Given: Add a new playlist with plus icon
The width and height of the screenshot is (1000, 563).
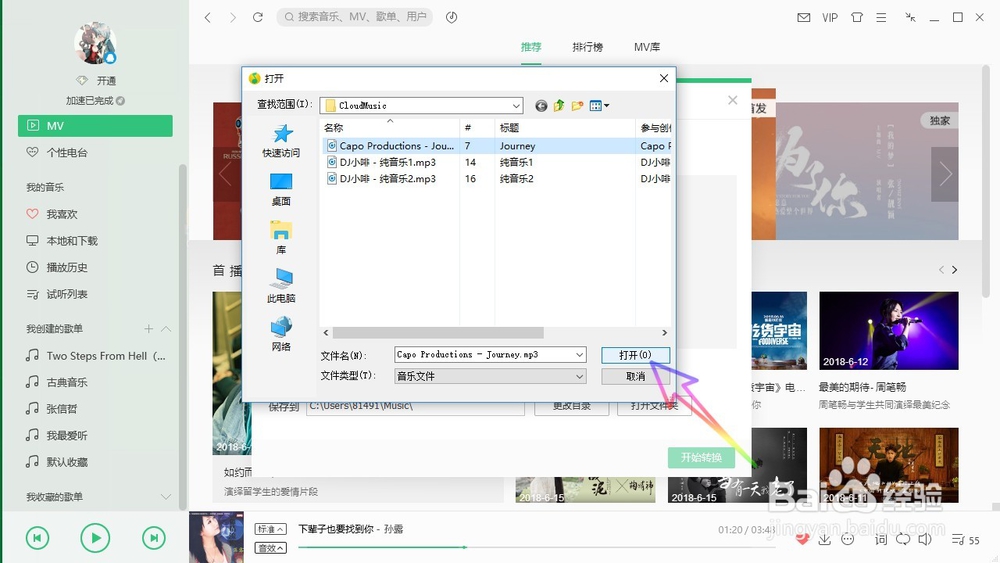Looking at the screenshot, I should coord(149,329).
